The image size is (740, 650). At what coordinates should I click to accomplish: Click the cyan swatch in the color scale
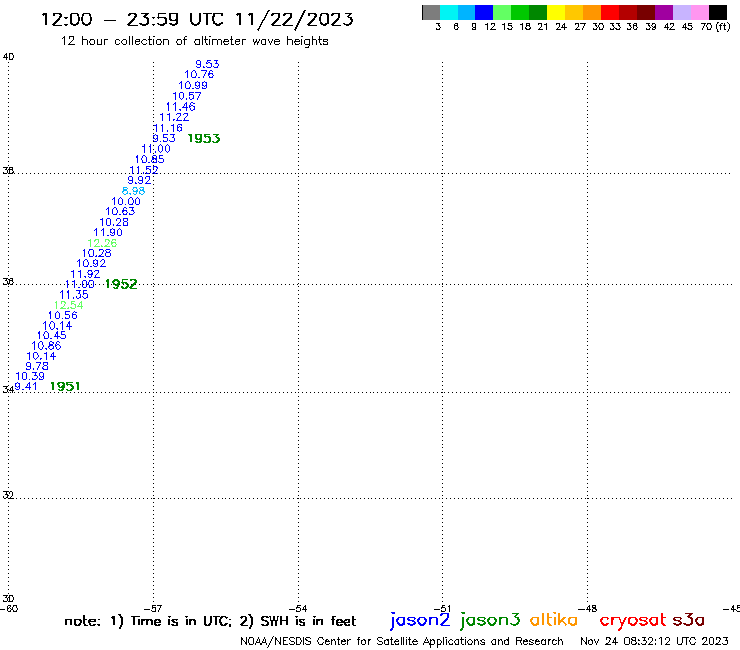(449, 12)
